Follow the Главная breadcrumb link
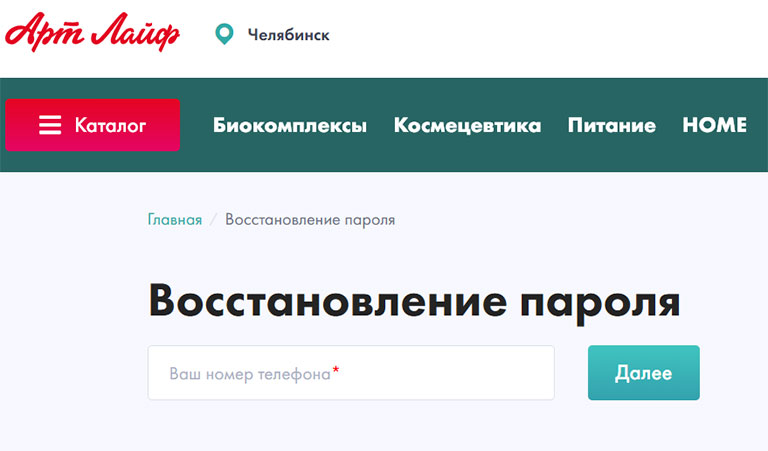Image resolution: width=768 pixels, height=451 pixels. click(x=175, y=220)
